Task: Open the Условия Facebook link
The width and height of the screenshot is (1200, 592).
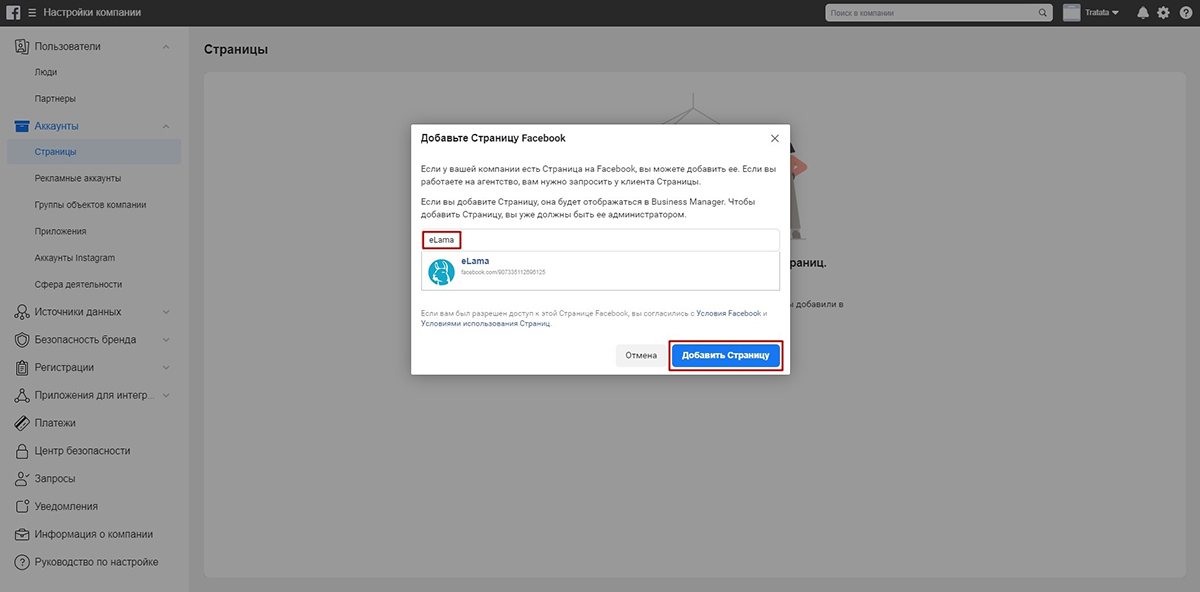Action: pyautogui.click(x=729, y=314)
